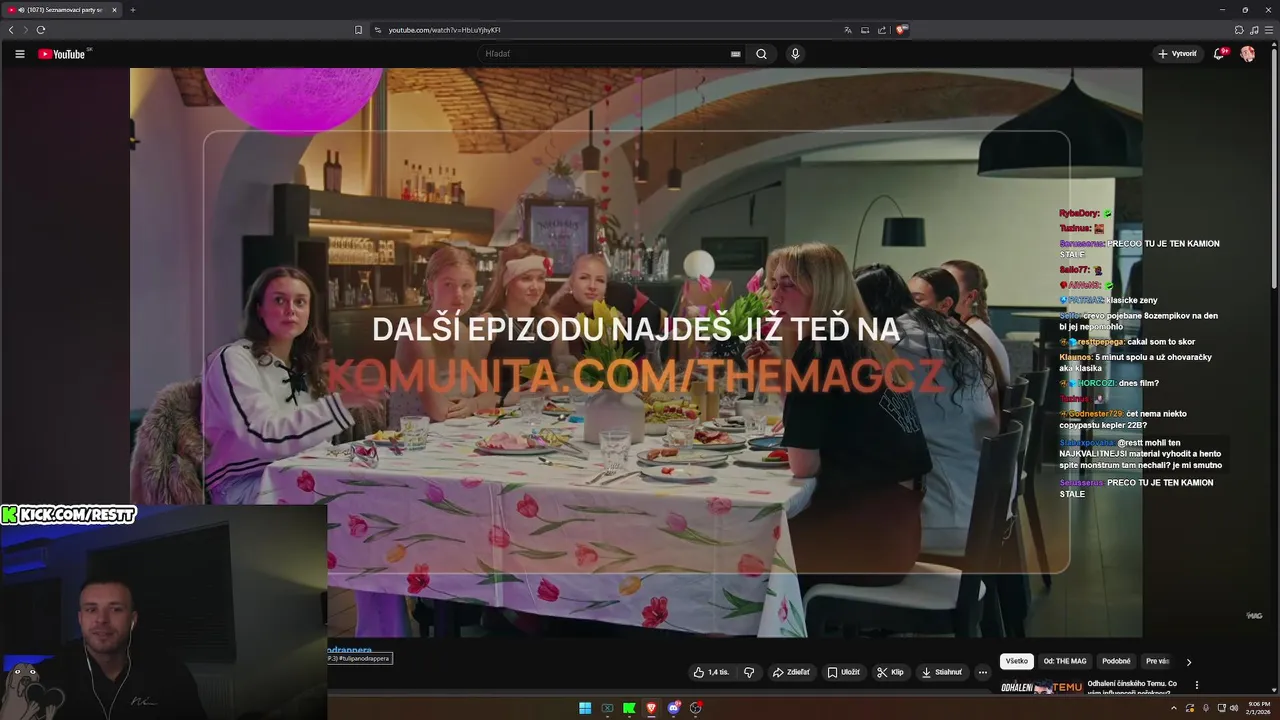Select the Seznamovací party browser tab
This screenshot has width=1280, height=720.
point(62,10)
